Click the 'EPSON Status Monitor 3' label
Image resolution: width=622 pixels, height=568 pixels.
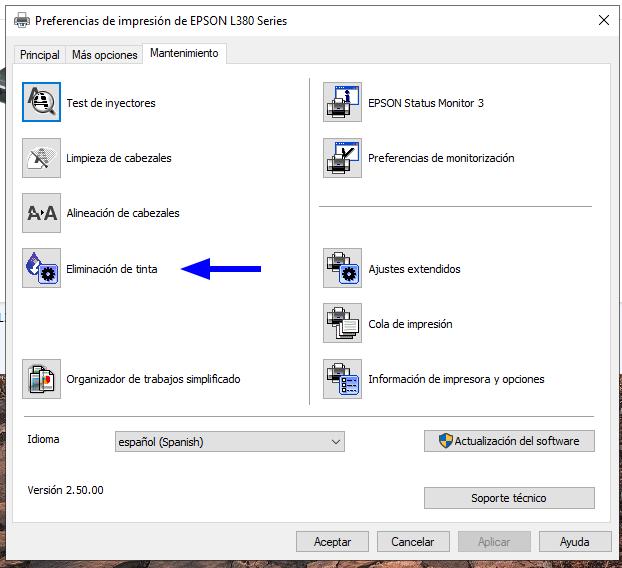click(x=426, y=103)
